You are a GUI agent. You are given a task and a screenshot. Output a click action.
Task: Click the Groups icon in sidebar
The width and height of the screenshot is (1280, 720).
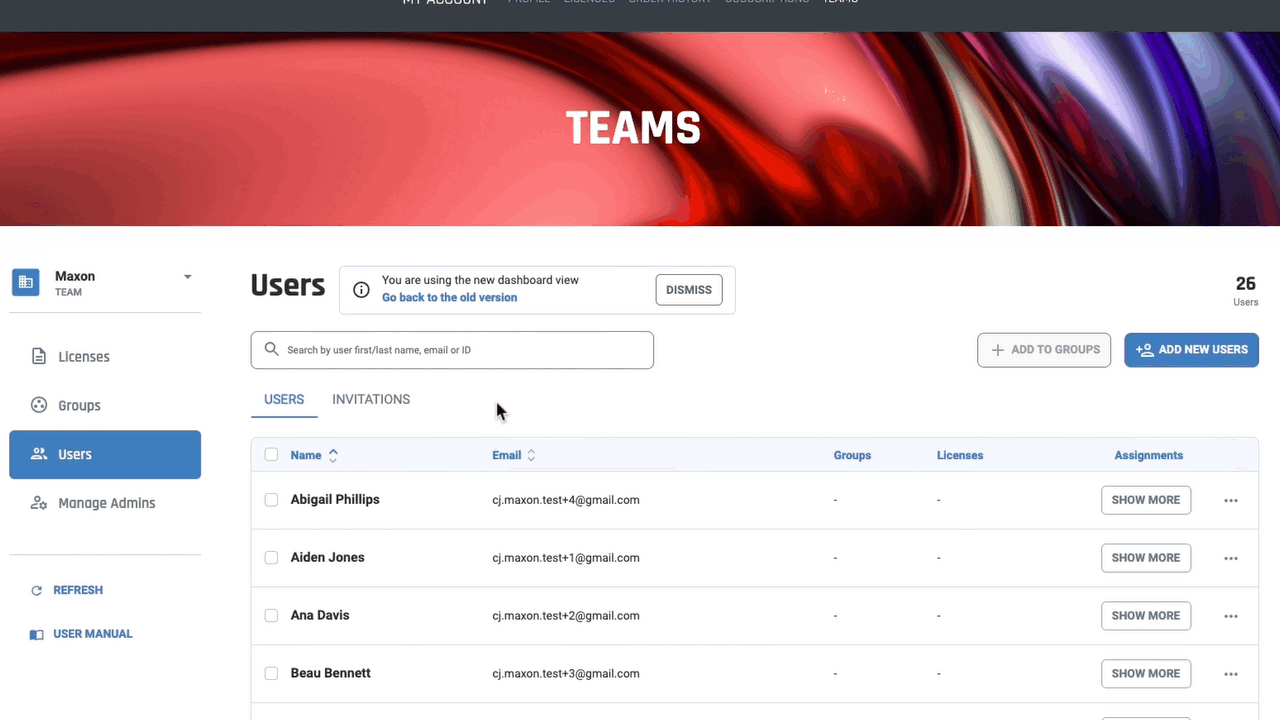[39, 405]
